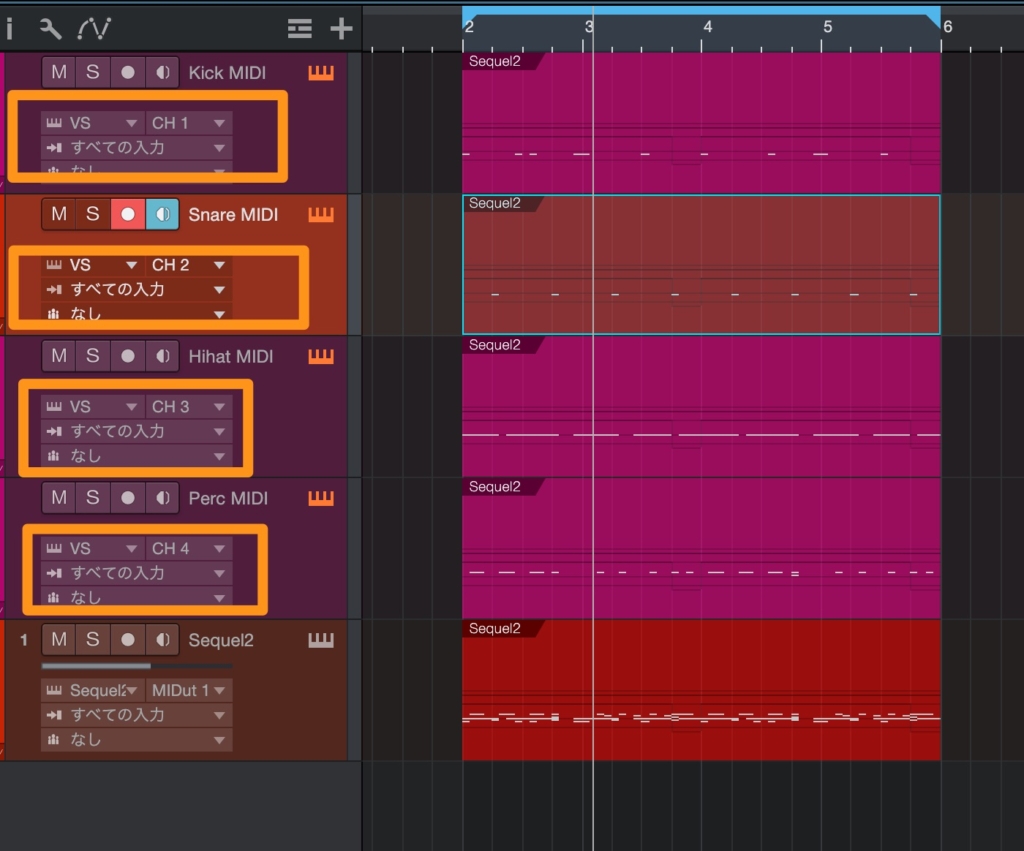Disable record arm on Snare MIDI
This screenshot has width=1024, height=851.
pyautogui.click(x=127, y=215)
